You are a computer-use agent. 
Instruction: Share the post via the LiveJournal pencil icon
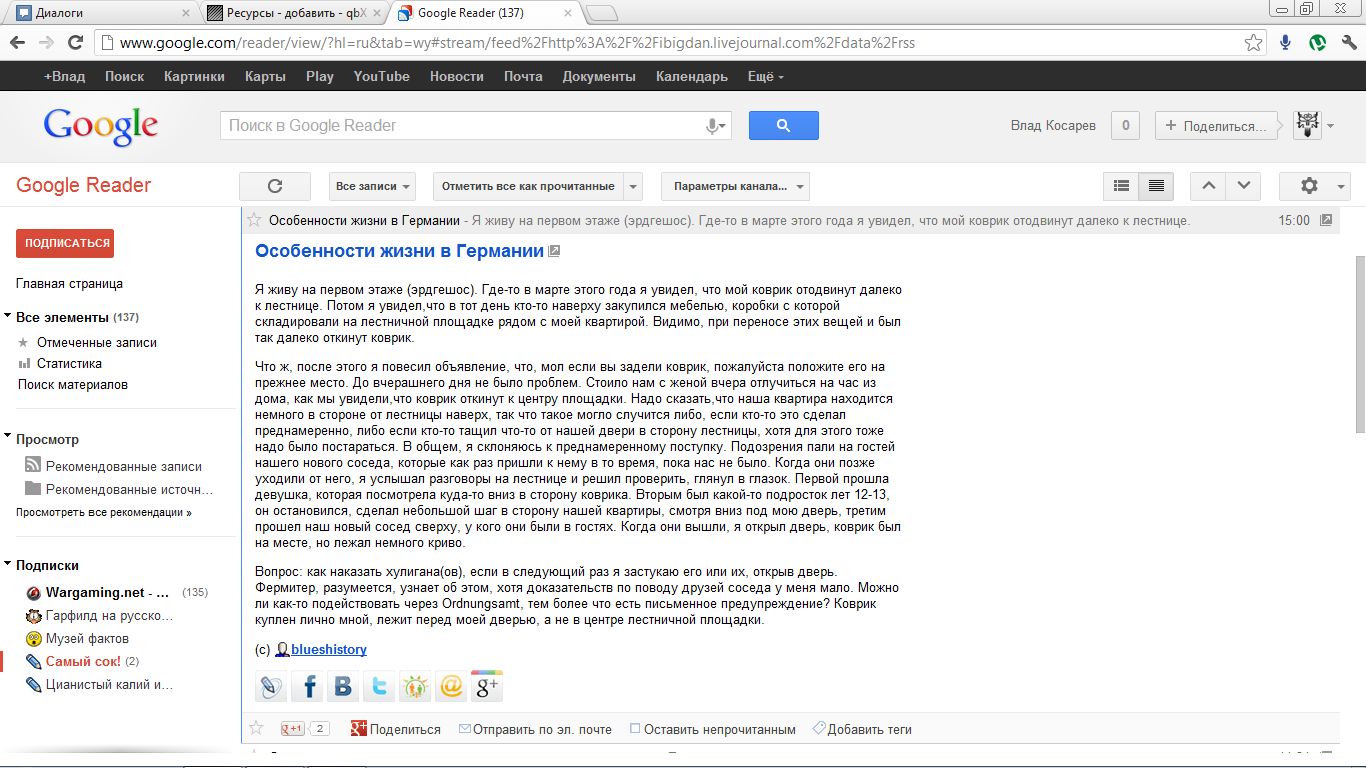pos(271,686)
